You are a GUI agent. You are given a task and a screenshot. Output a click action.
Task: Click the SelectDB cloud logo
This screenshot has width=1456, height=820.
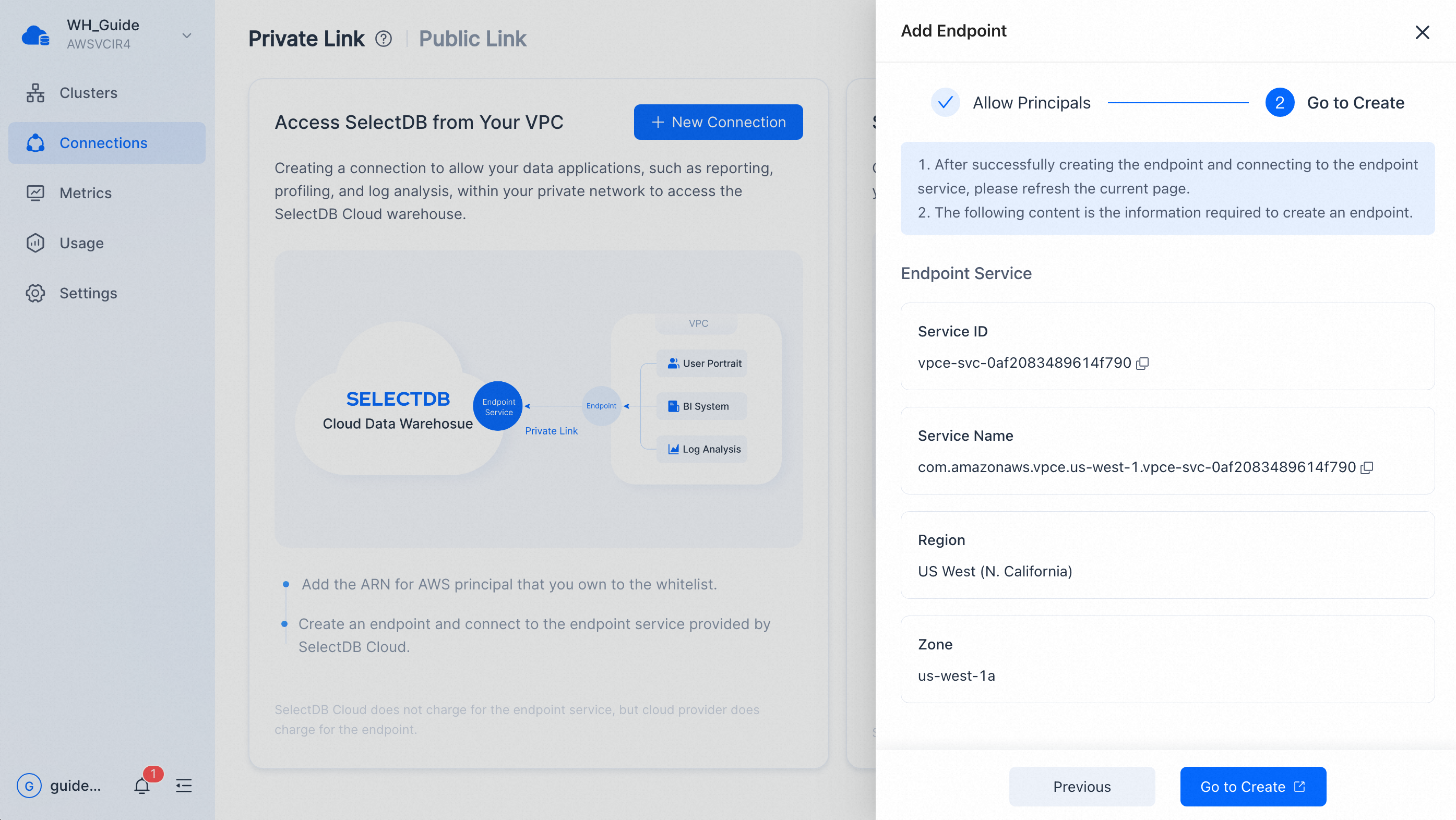click(35, 35)
